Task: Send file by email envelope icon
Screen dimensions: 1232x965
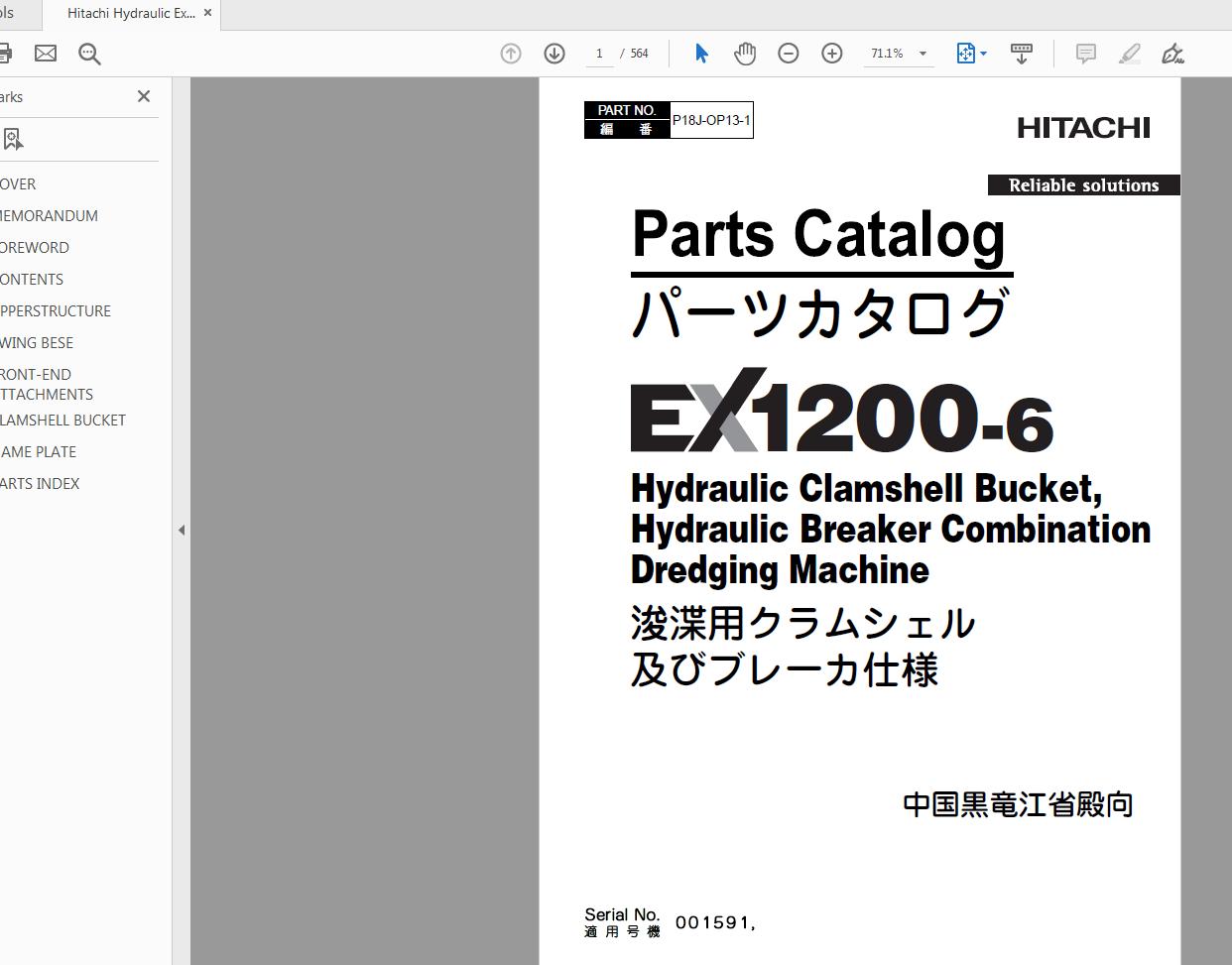Action: coord(46,54)
